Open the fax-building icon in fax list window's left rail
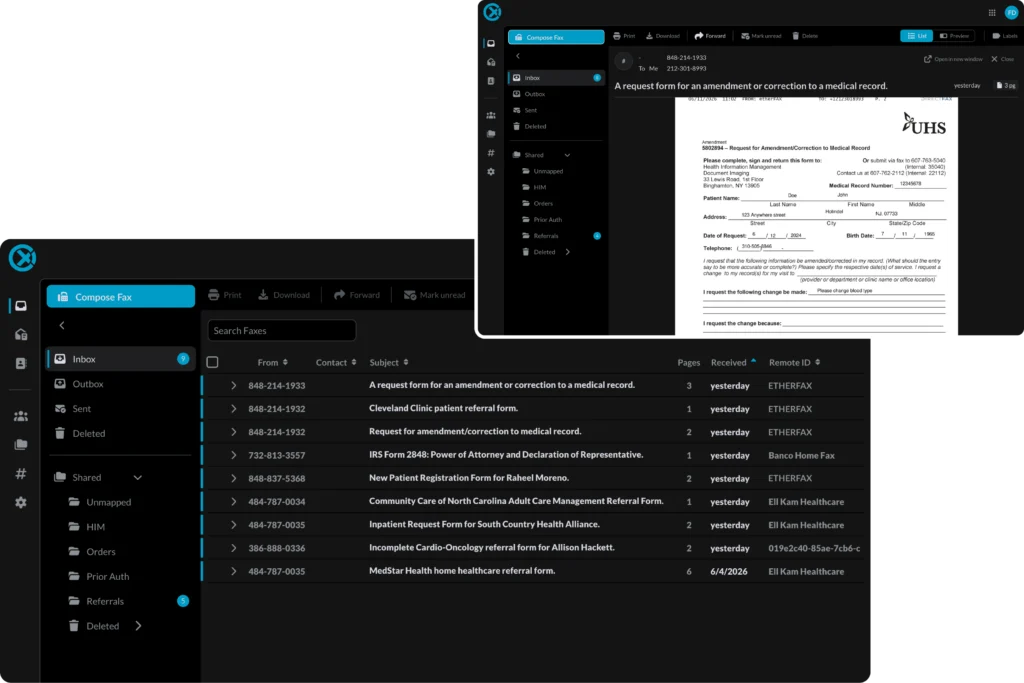 click(21, 334)
